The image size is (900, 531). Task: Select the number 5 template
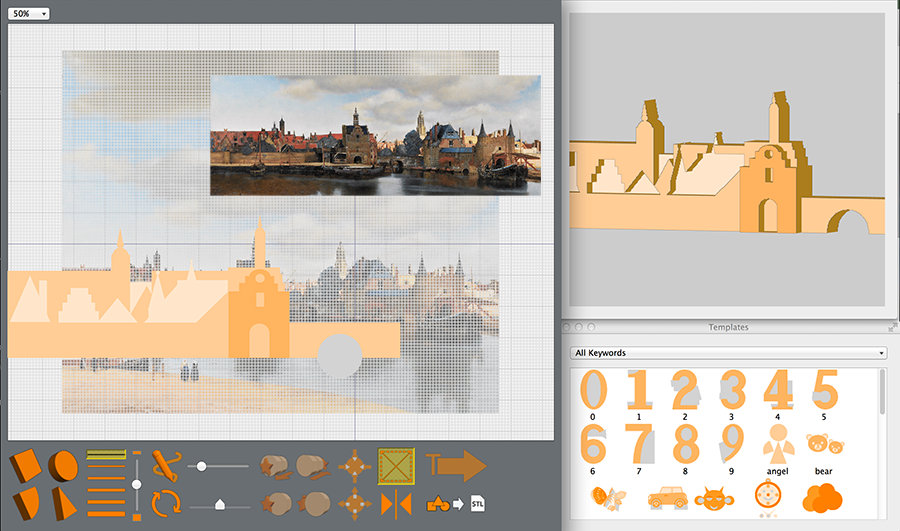pyautogui.click(x=825, y=390)
